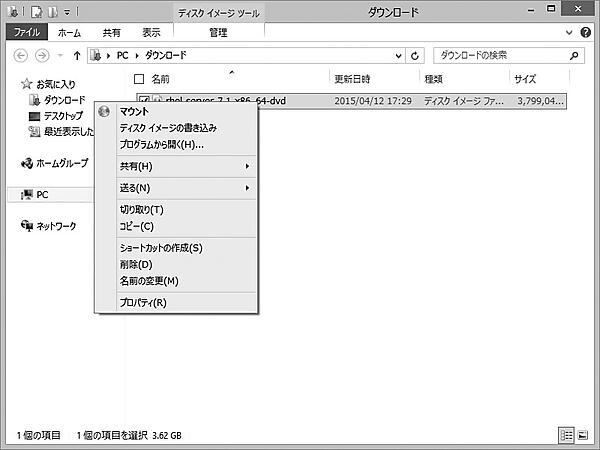Open Customize Quick Access Toolbar dropdown
600x450 pixels.
[x=67, y=12]
